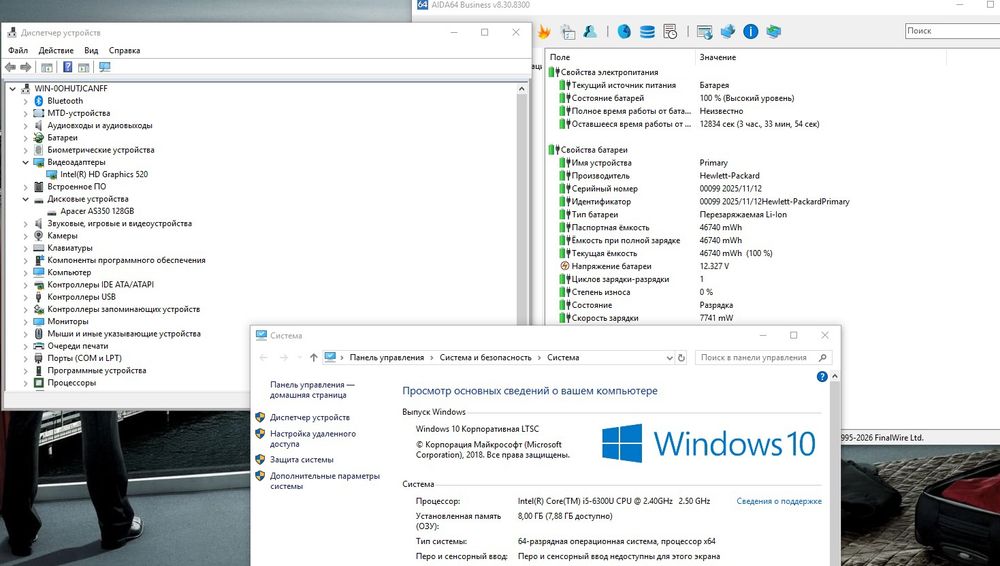Click the System window scrollbar up arrow
Viewport: 1000px width, 566px height.
835,376
